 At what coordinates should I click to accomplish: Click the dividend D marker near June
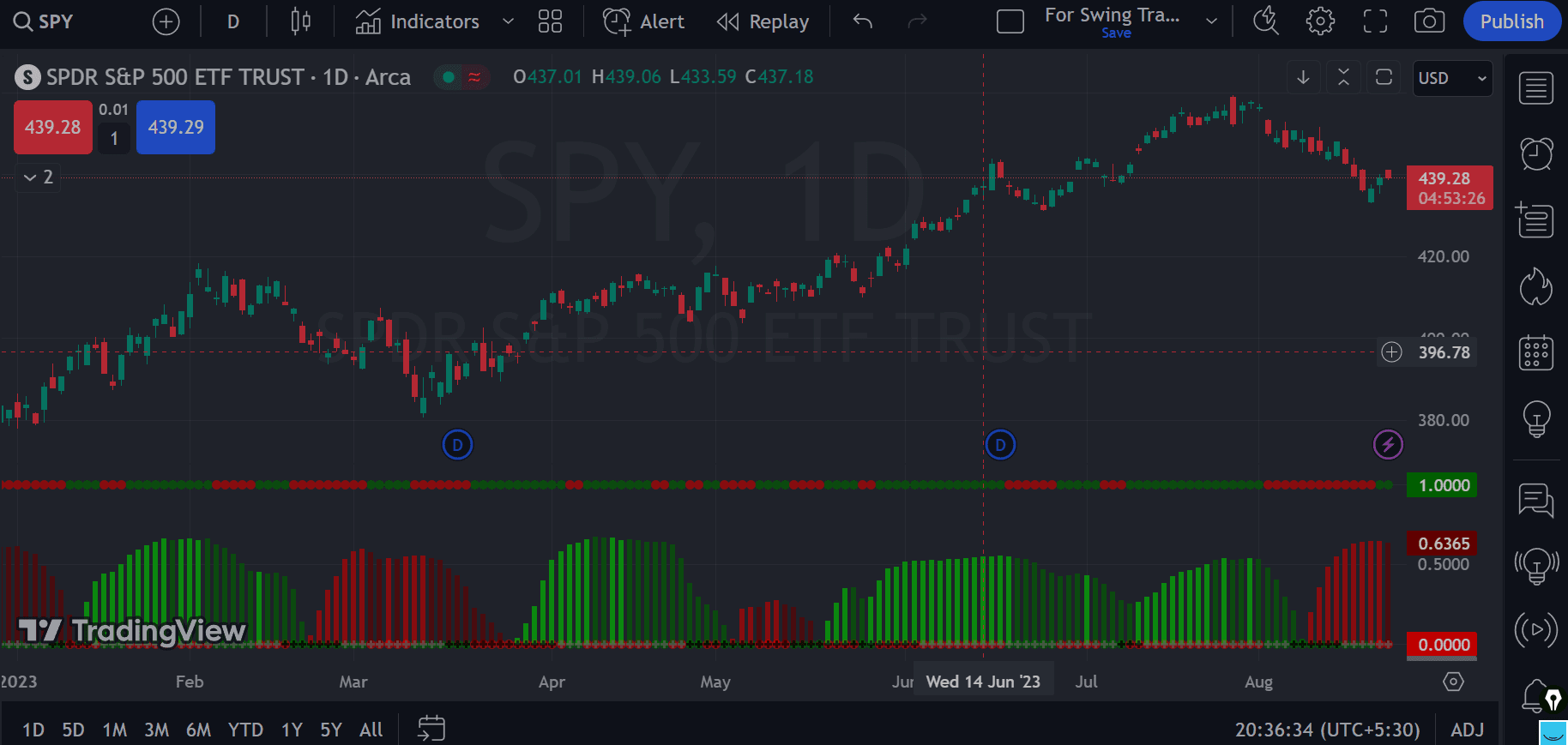click(x=1000, y=445)
